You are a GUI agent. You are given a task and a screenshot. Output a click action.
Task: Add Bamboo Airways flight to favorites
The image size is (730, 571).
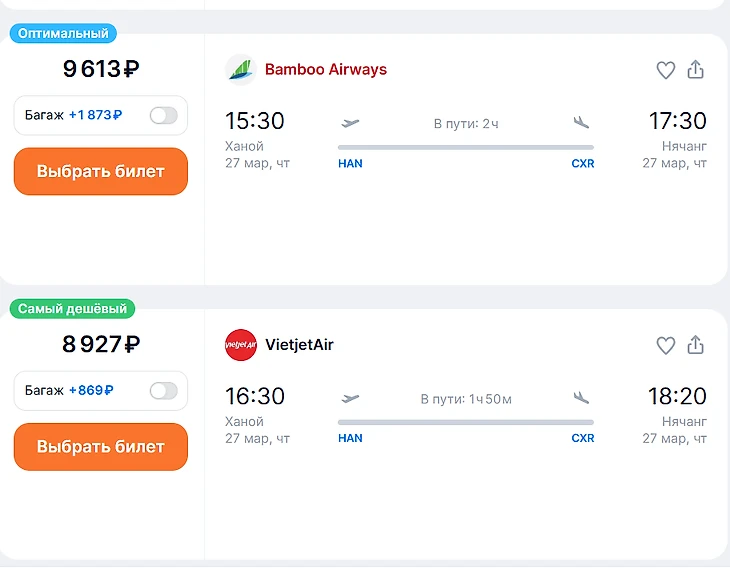tap(665, 70)
